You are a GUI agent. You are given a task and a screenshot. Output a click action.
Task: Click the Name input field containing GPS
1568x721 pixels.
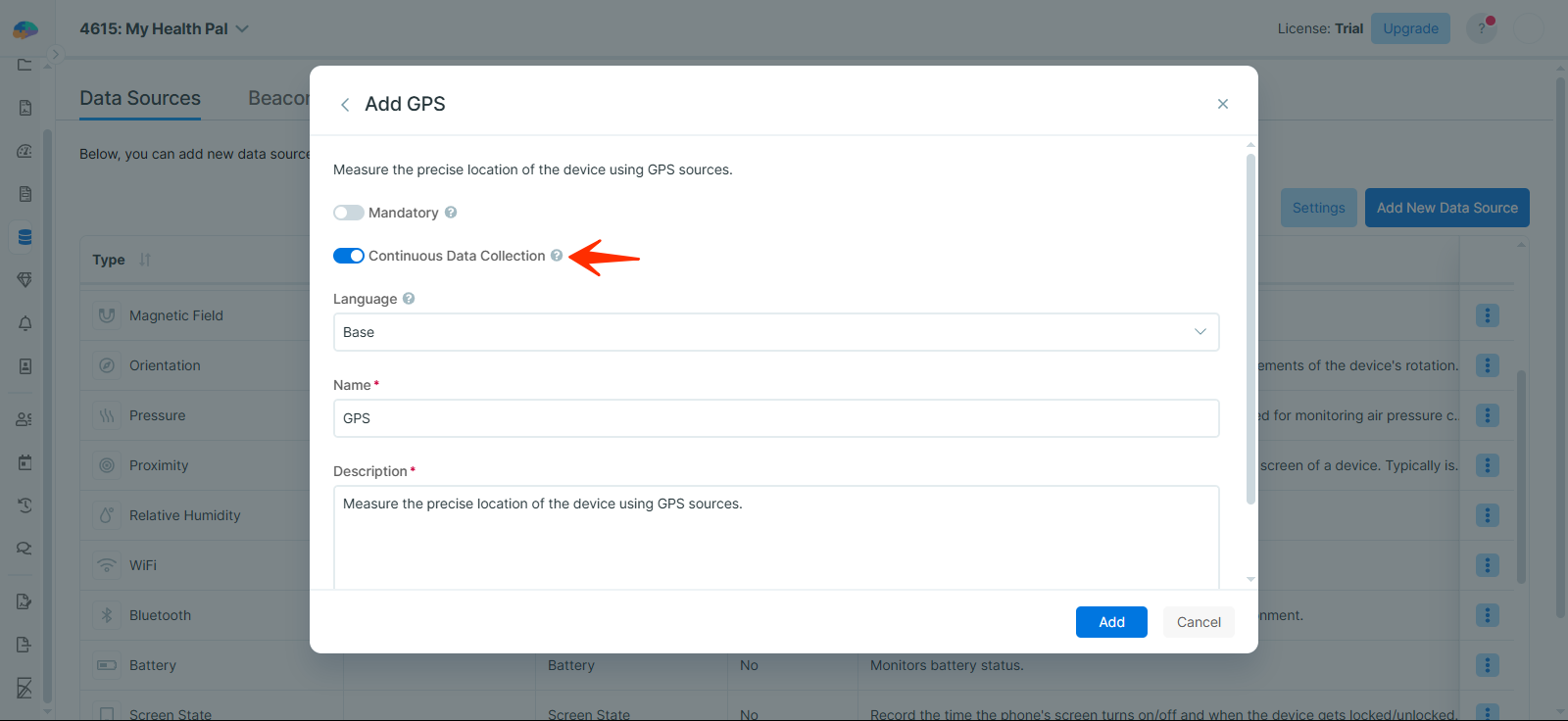coord(776,418)
